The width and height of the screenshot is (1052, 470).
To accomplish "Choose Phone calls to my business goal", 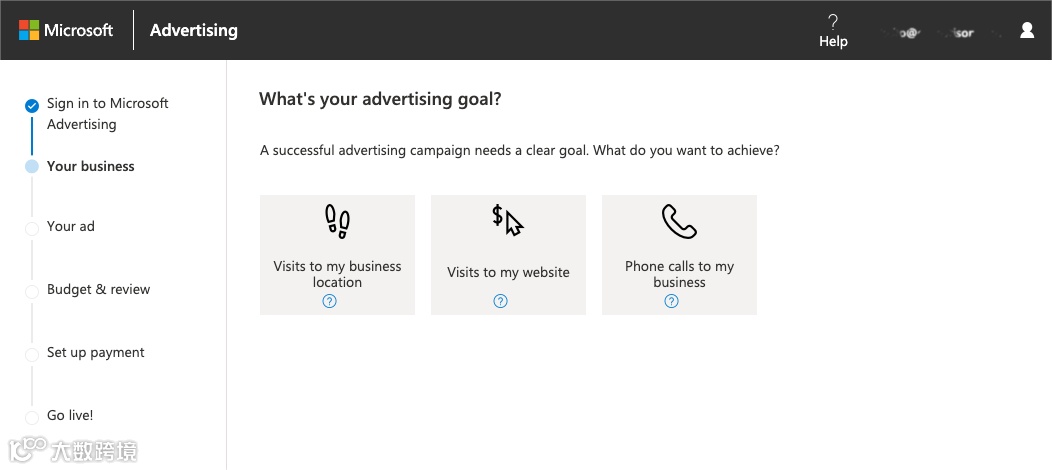I will [x=679, y=273].
